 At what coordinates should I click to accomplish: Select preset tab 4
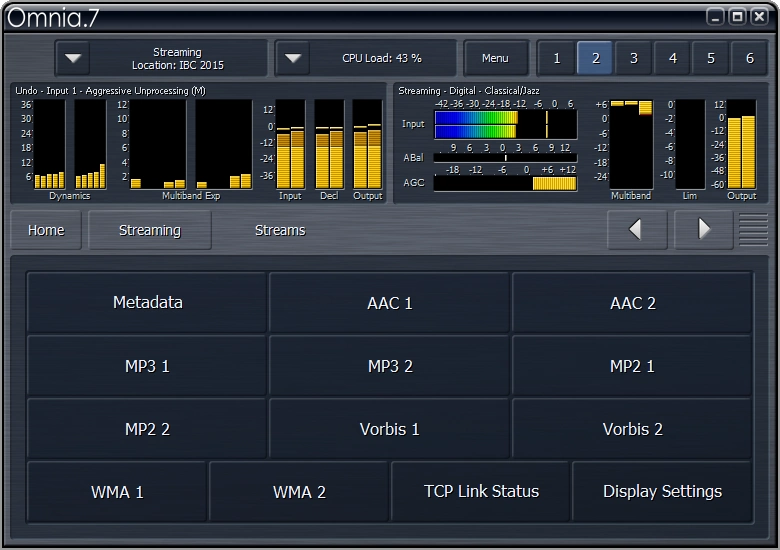[x=672, y=58]
